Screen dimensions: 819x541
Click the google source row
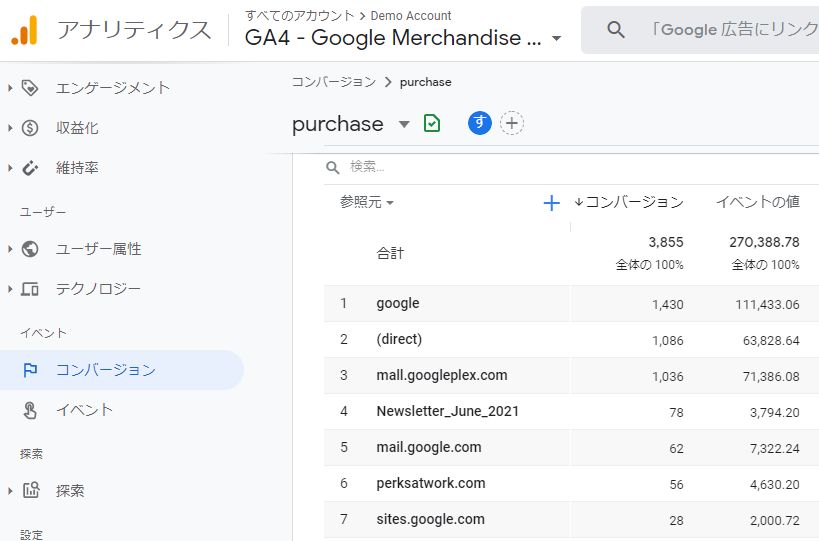[x=571, y=303]
